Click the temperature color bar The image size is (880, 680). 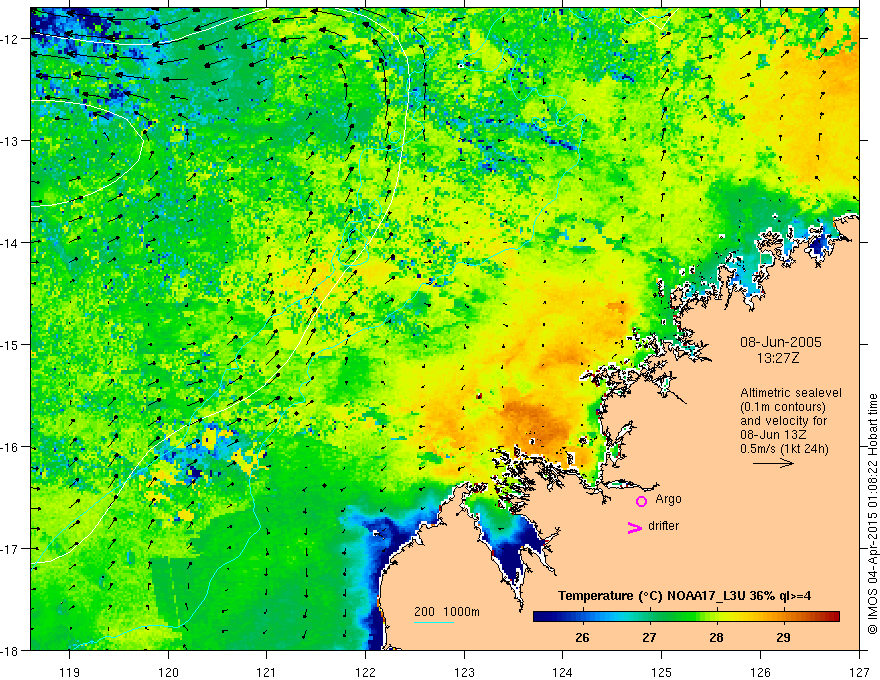(686, 617)
